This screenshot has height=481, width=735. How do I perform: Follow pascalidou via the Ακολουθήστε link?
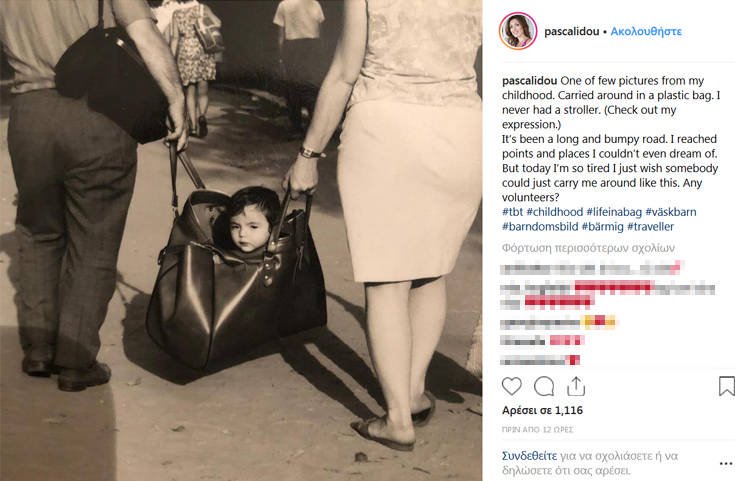[646, 31]
